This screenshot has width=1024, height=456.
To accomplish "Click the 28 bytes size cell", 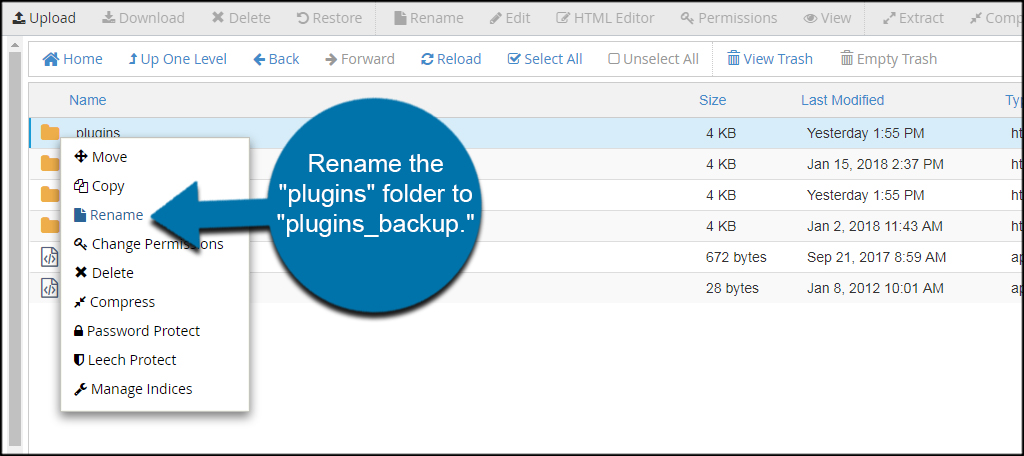I will point(732,288).
